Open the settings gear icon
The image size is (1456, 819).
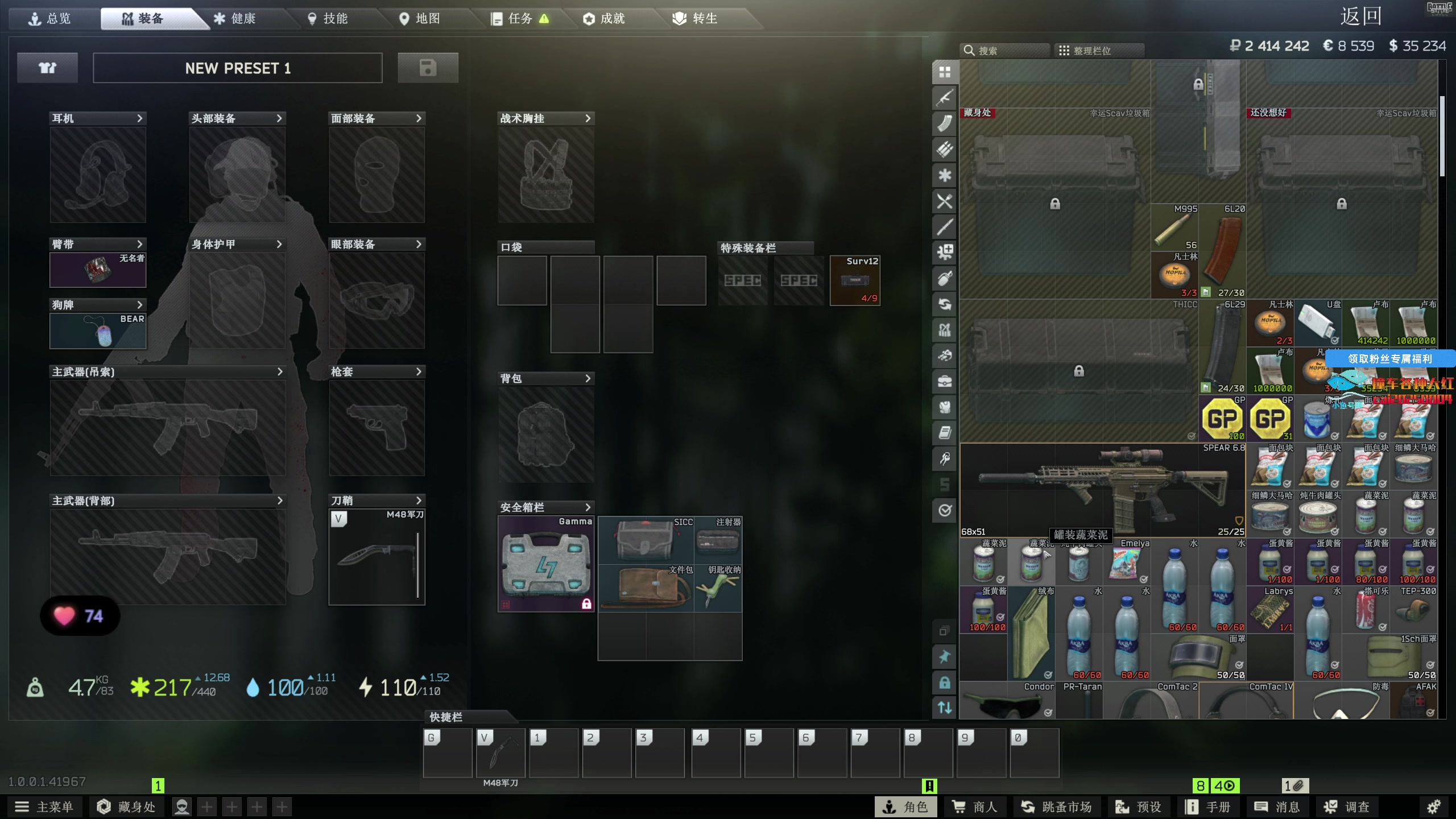click(1433, 806)
